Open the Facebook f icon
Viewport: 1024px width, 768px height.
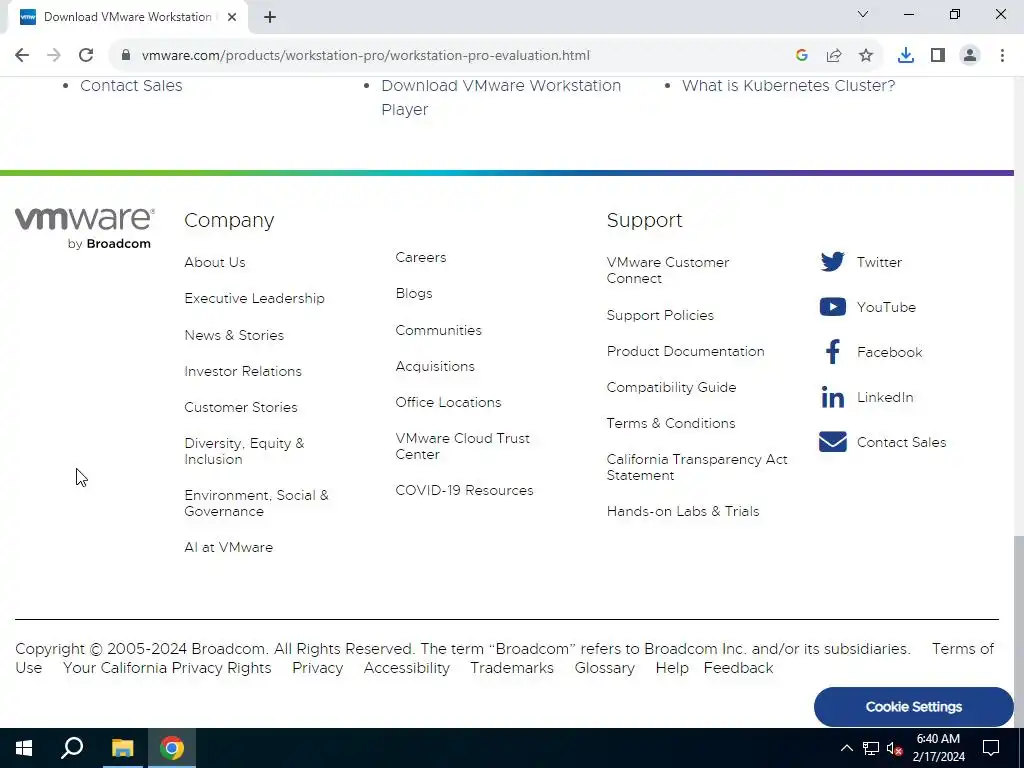[832, 352]
